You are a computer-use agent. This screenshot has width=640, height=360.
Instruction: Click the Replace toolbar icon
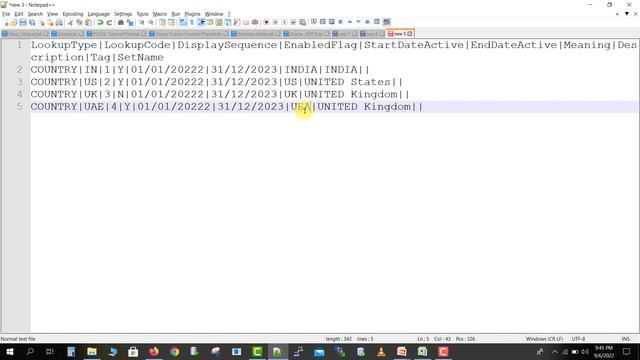[x=130, y=22]
